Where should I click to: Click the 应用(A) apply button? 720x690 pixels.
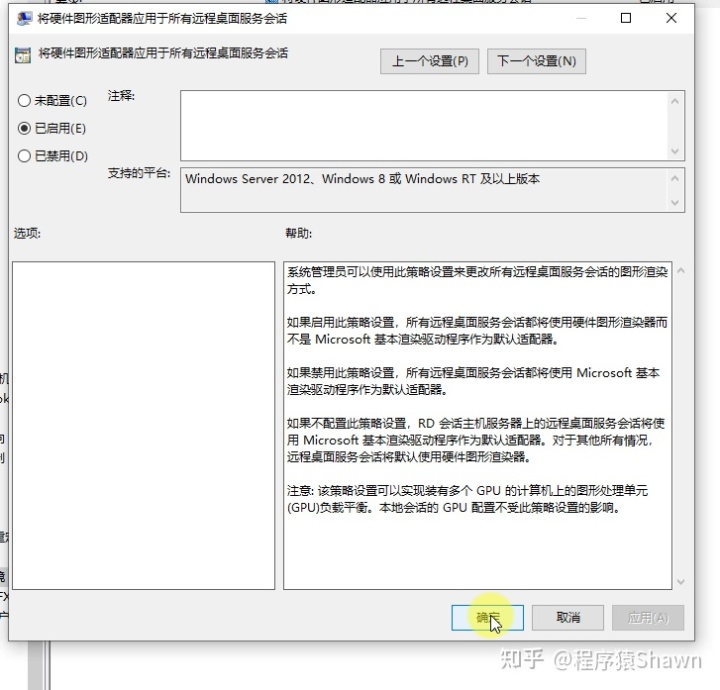(648, 617)
